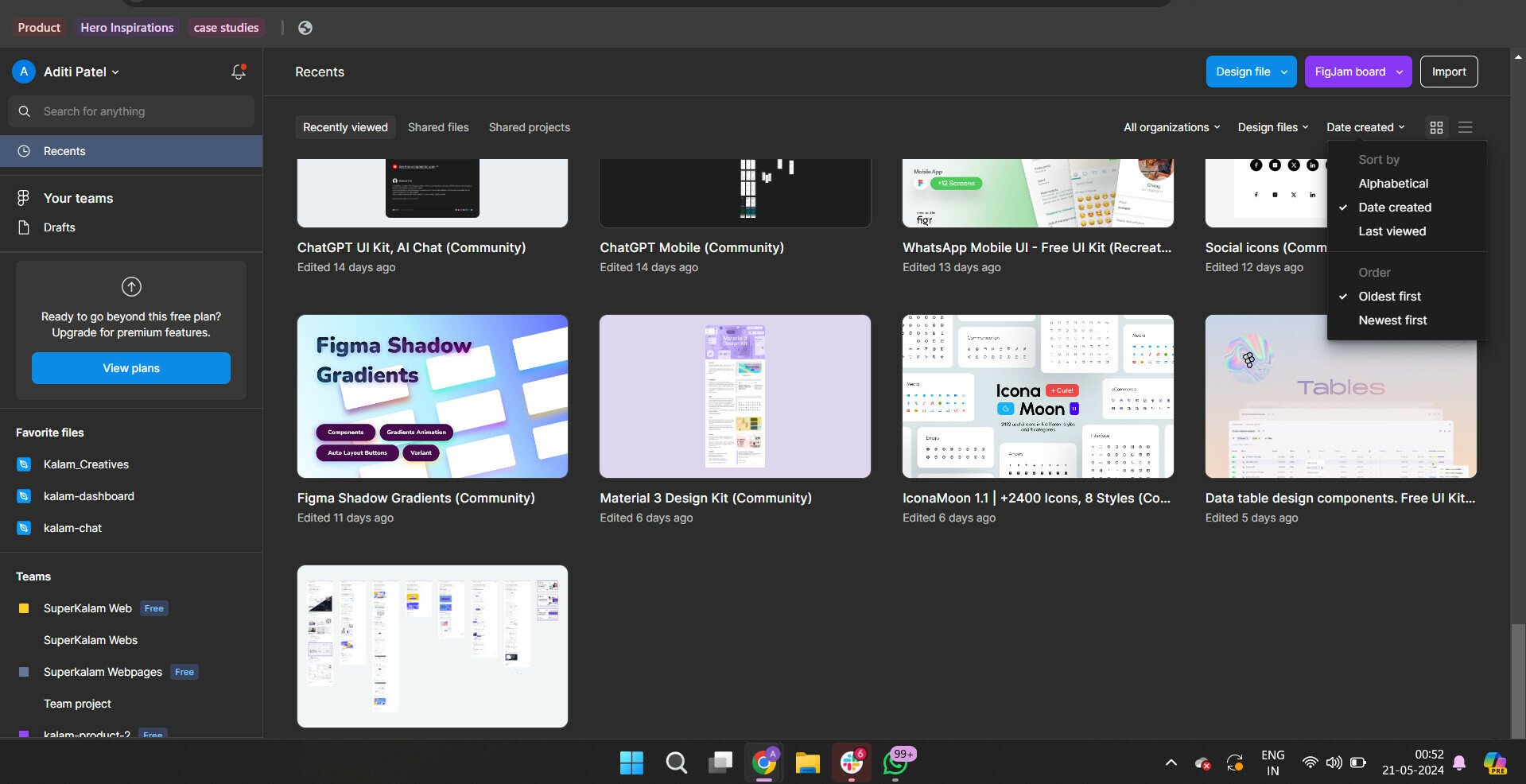
Task: Switch to the Shared files tab
Action: (x=438, y=127)
